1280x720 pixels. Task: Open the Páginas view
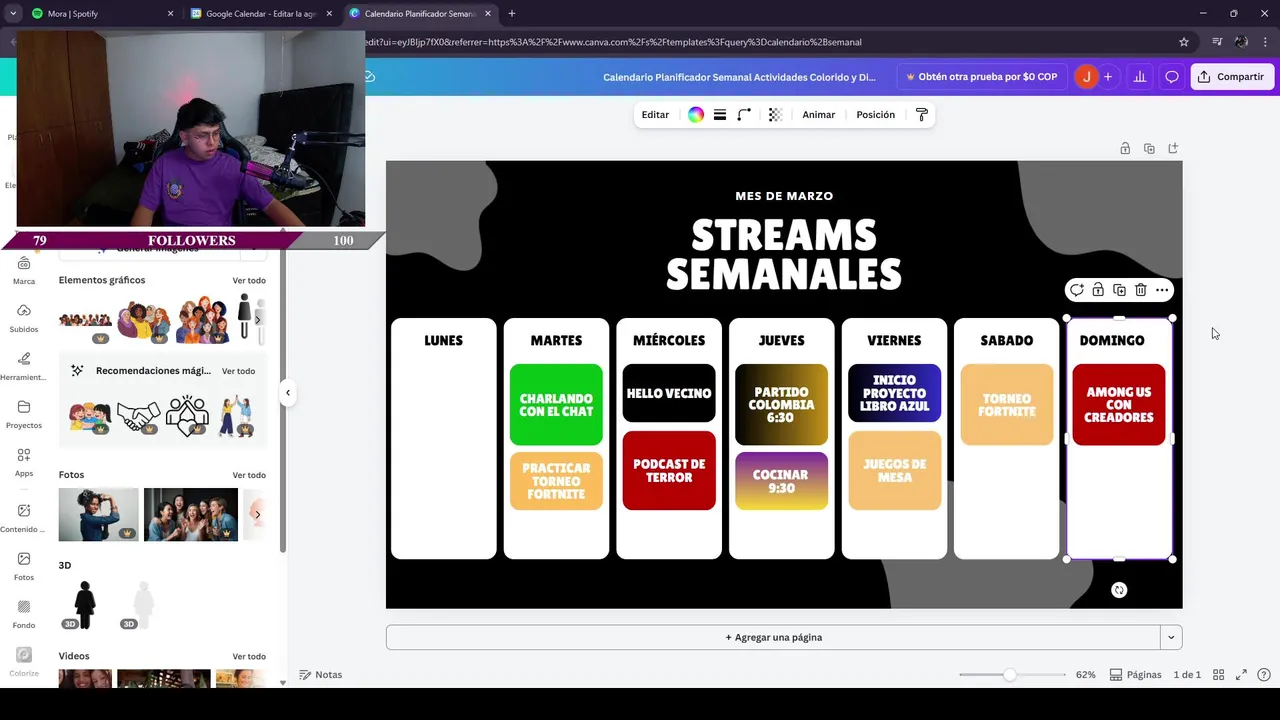(1135, 675)
